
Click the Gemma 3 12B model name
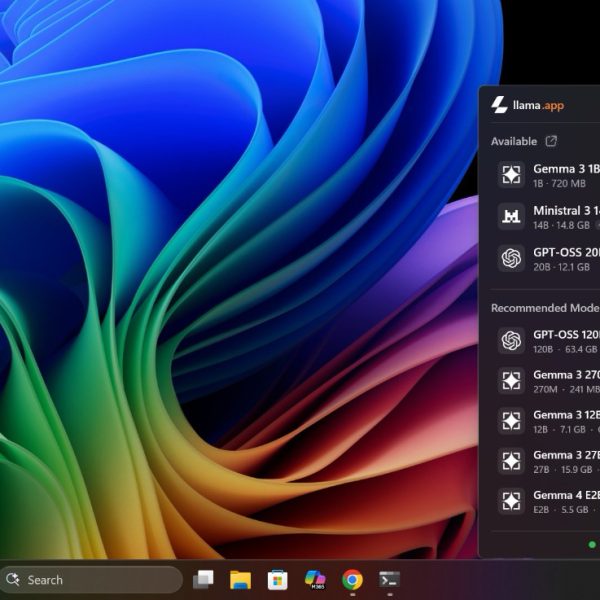pos(566,415)
